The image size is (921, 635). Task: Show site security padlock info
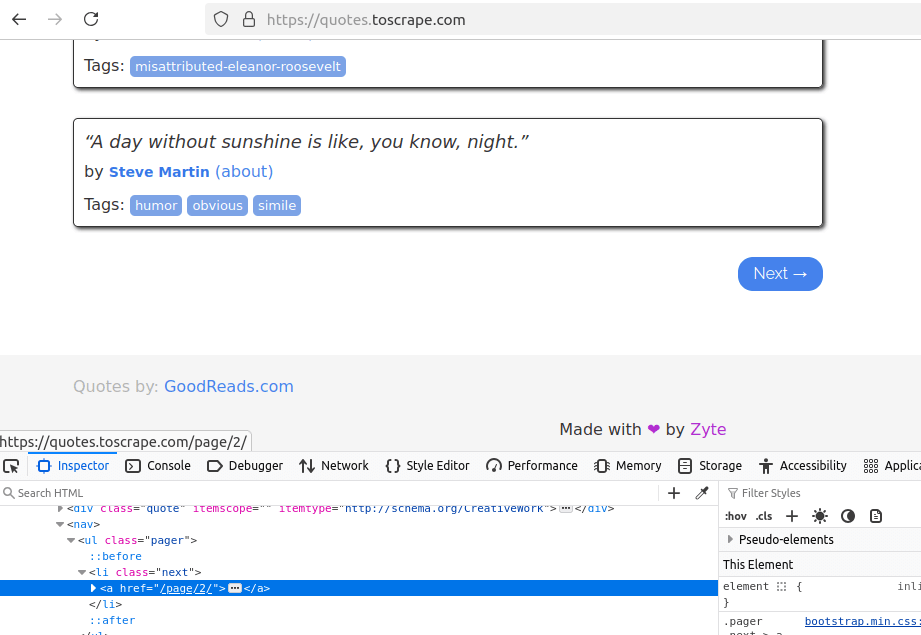click(249, 19)
